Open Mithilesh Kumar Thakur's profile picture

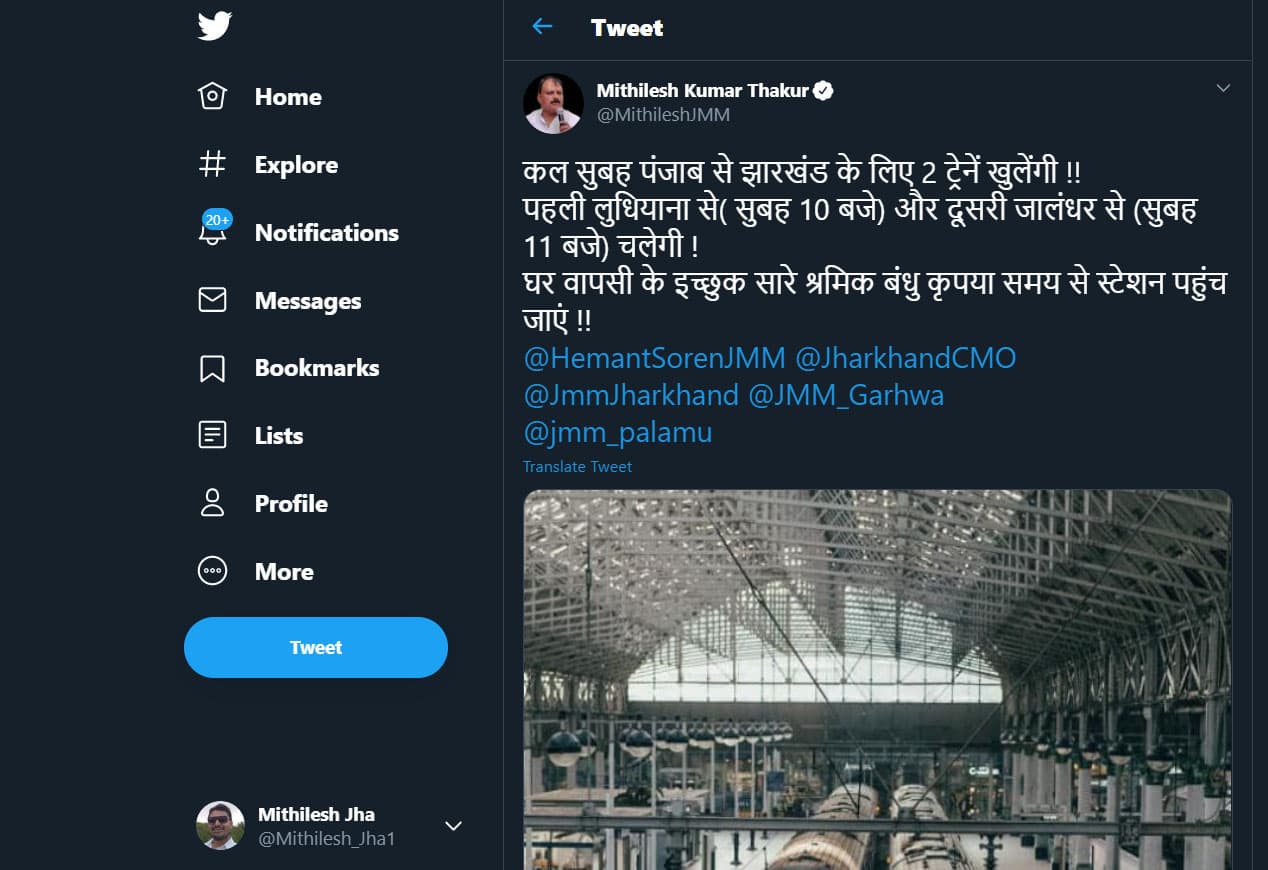pyautogui.click(x=552, y=102)
